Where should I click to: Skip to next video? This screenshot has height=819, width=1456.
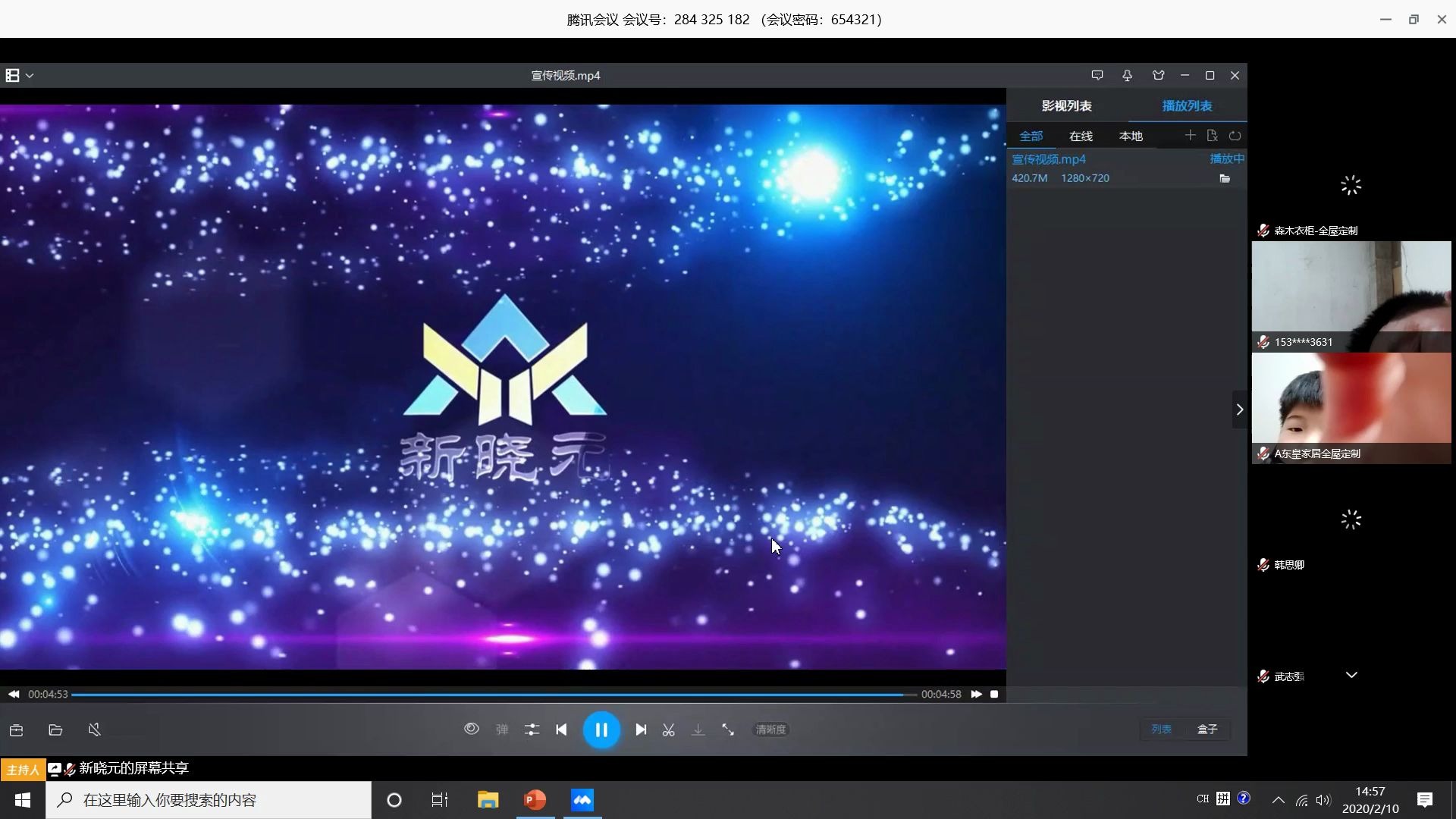point(641,730)
